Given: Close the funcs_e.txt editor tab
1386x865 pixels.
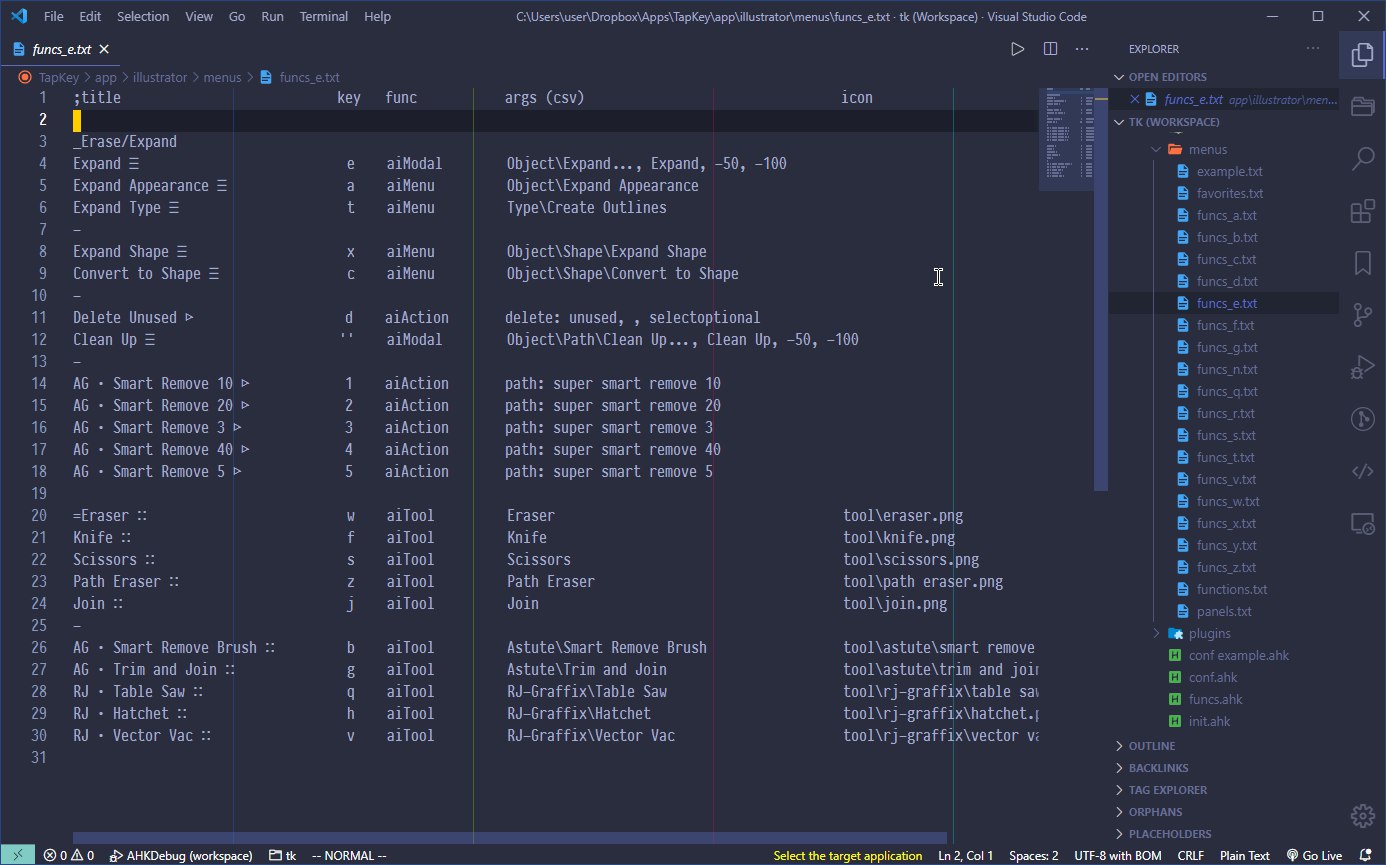Looking at the screenshot, I should pos(105,49).
